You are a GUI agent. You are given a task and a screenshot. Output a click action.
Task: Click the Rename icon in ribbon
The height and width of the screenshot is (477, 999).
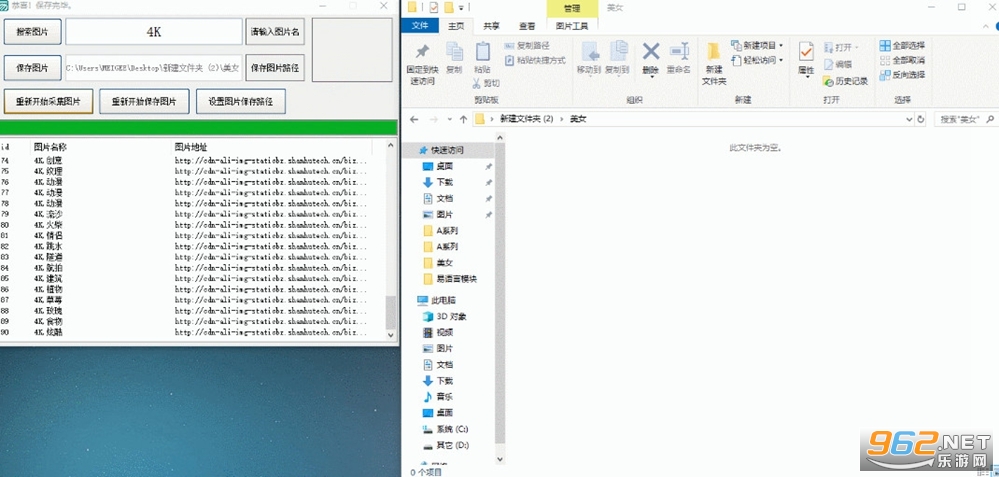(x=679, y=52)
